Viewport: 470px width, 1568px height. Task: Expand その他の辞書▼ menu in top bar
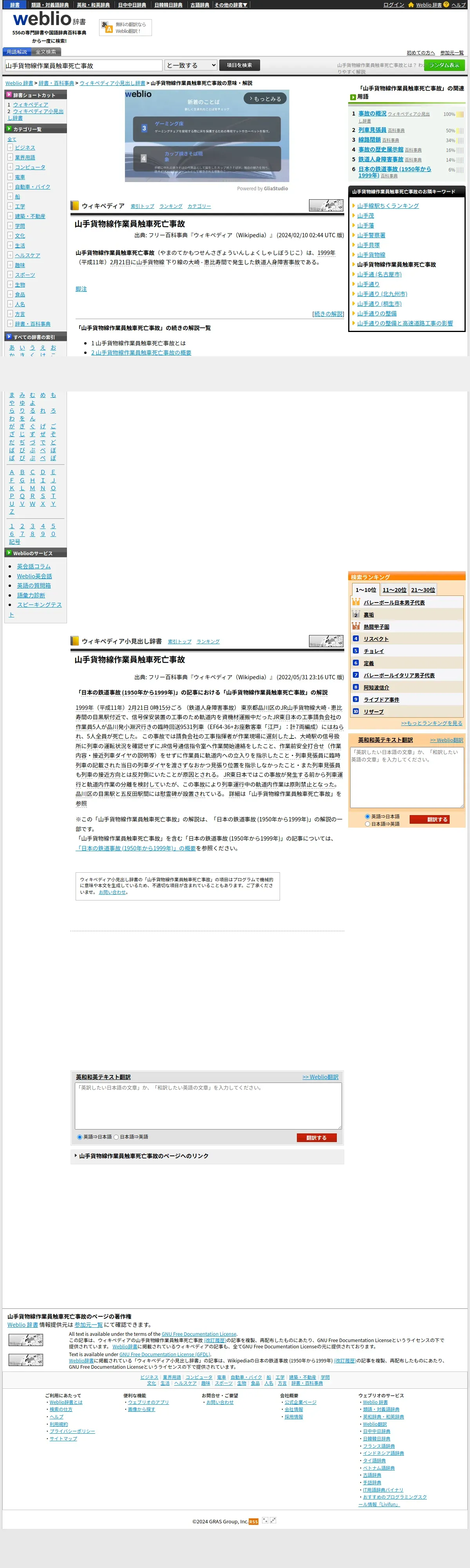tap(231, 5)
